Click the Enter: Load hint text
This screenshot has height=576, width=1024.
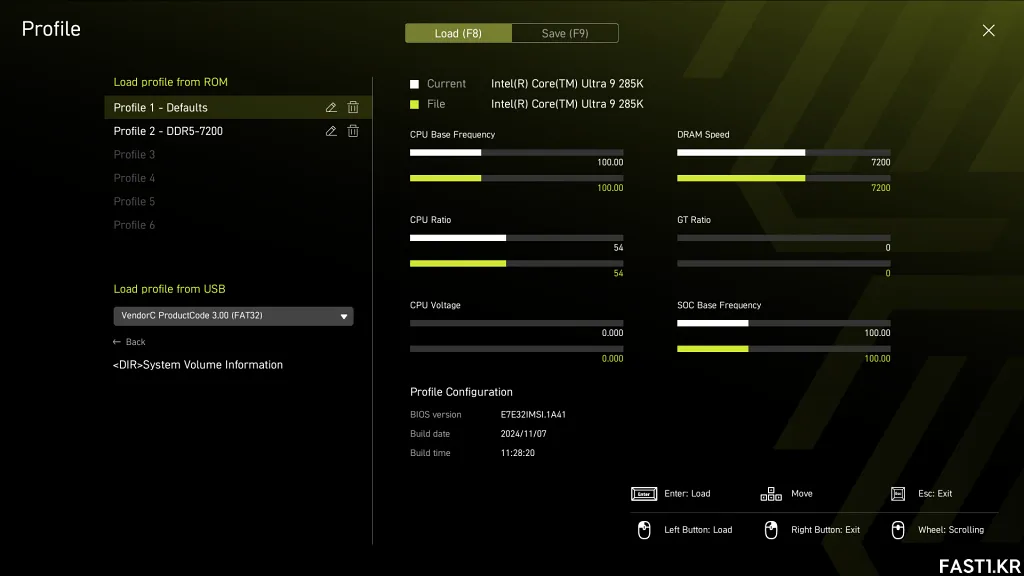pos(687,494)
